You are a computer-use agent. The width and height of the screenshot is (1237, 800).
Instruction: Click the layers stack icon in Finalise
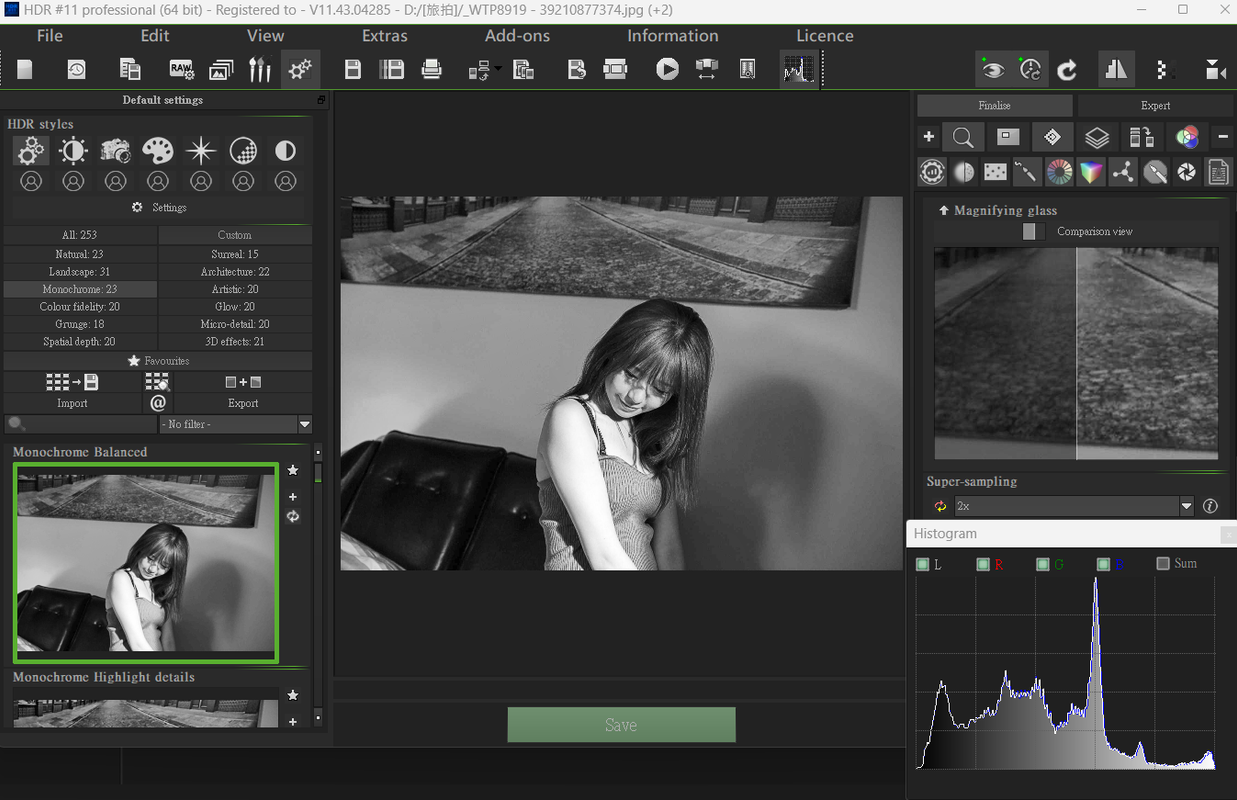(1097, 137)
